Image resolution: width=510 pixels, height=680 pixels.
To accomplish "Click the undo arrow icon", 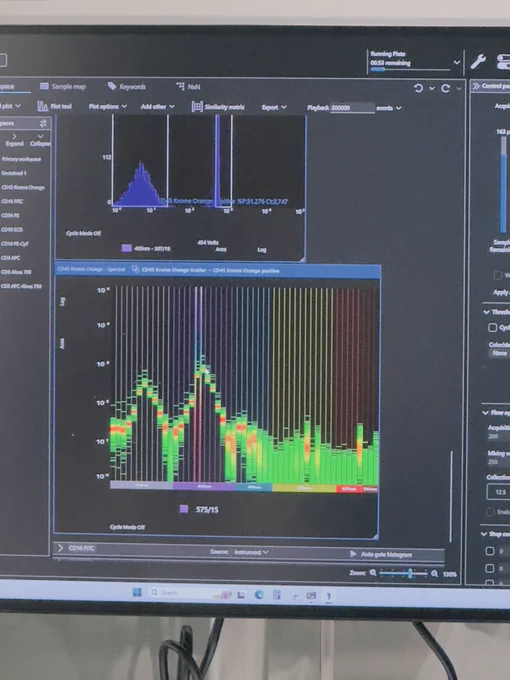I will coord(418,88).
